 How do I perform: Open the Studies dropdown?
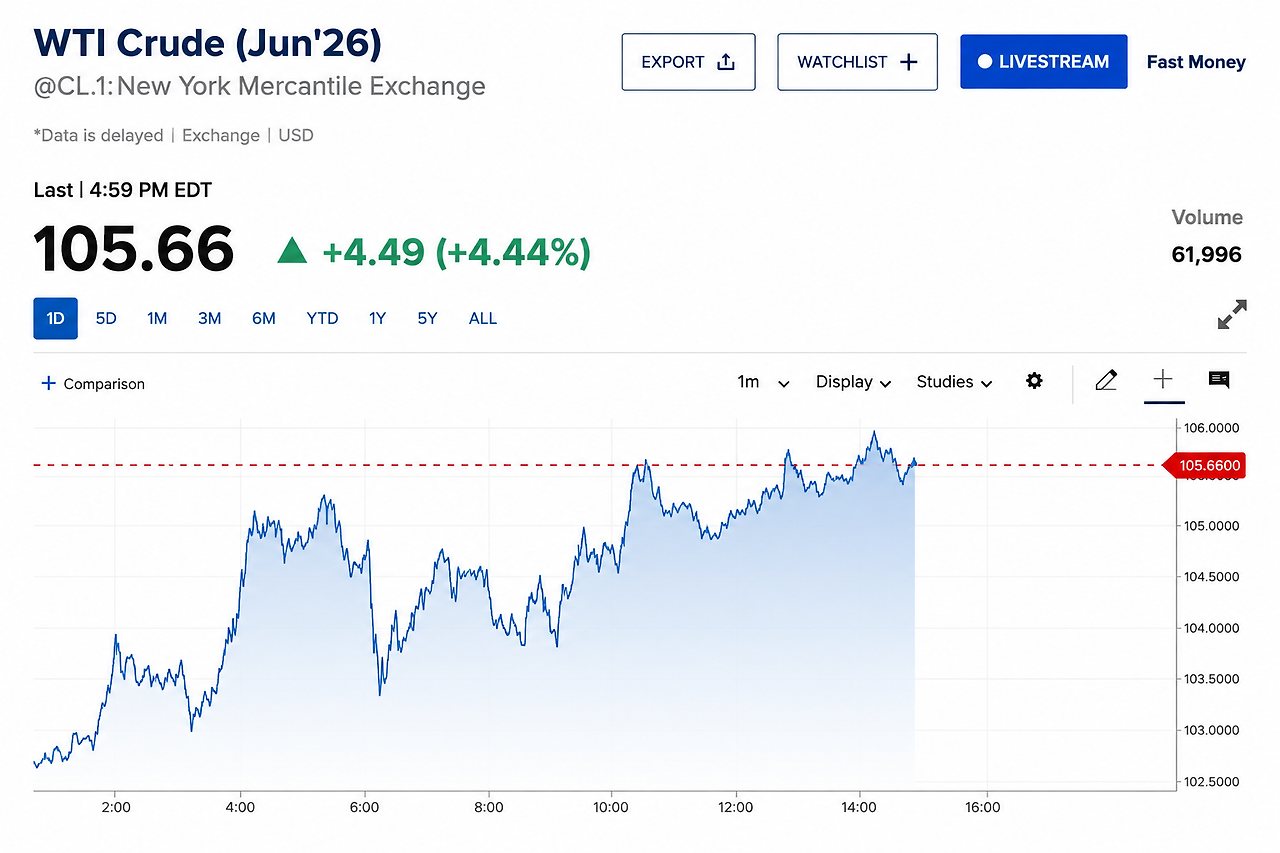(x=954, y=382)
